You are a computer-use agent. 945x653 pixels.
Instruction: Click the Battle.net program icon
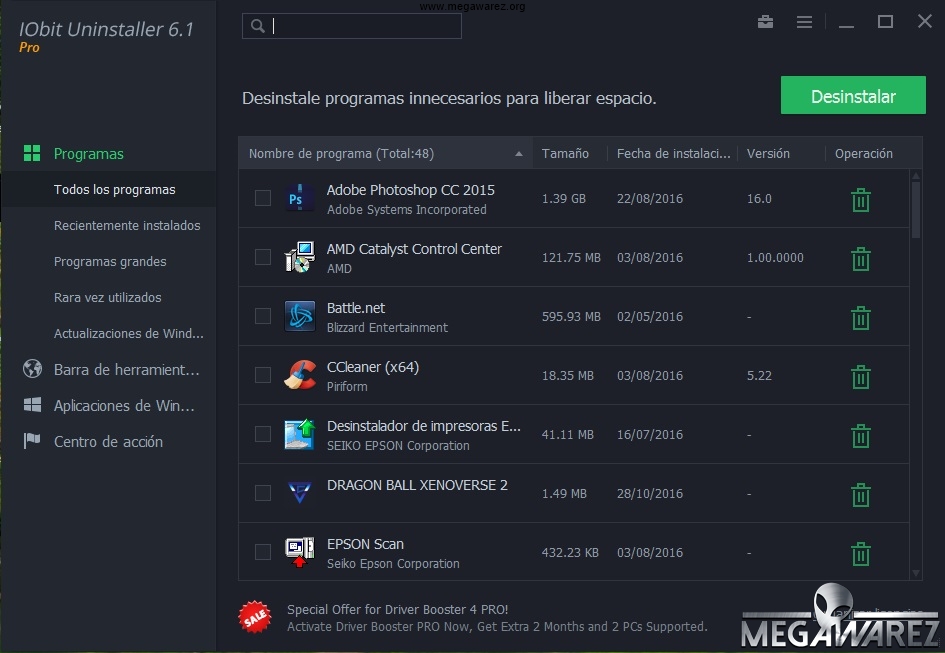pyautogui.click(x=300, y=316)
